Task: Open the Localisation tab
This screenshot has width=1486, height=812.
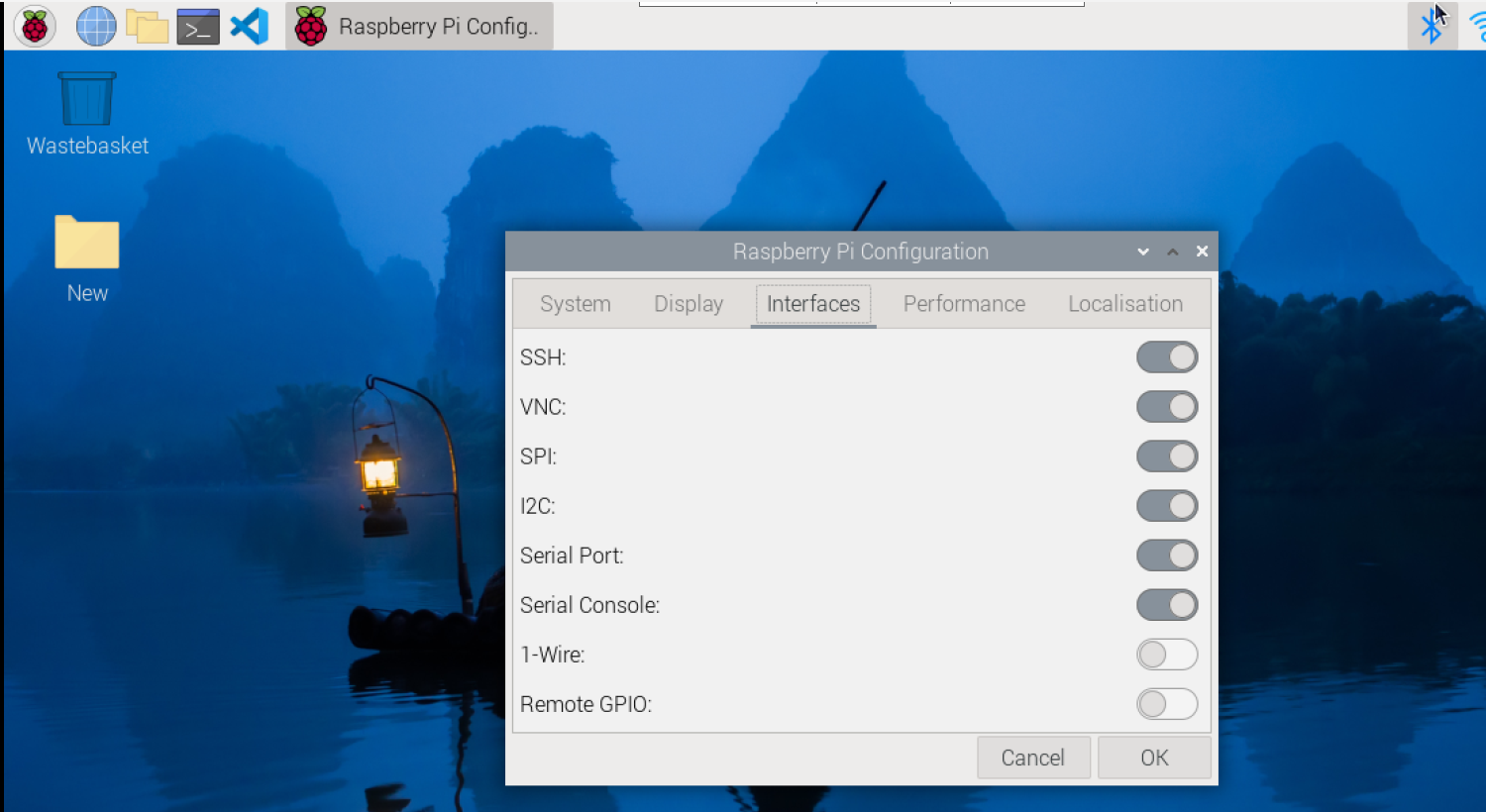Action: [1125, 304]
